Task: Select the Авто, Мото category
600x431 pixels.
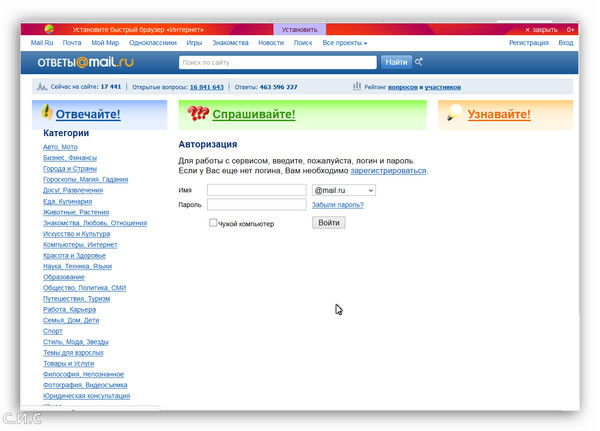Action: (60, 147)
